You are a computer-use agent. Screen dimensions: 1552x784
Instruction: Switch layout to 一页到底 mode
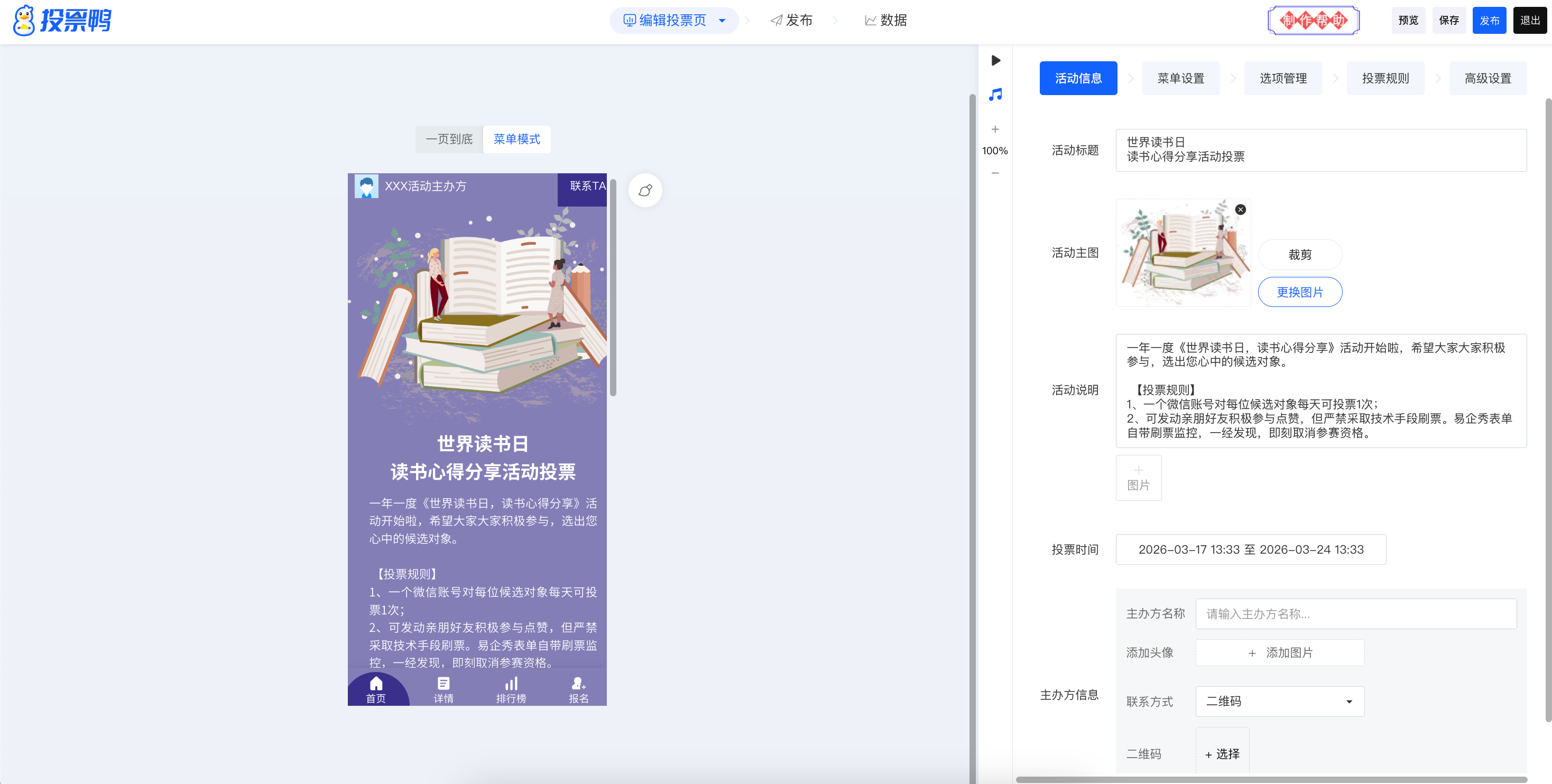449,139
